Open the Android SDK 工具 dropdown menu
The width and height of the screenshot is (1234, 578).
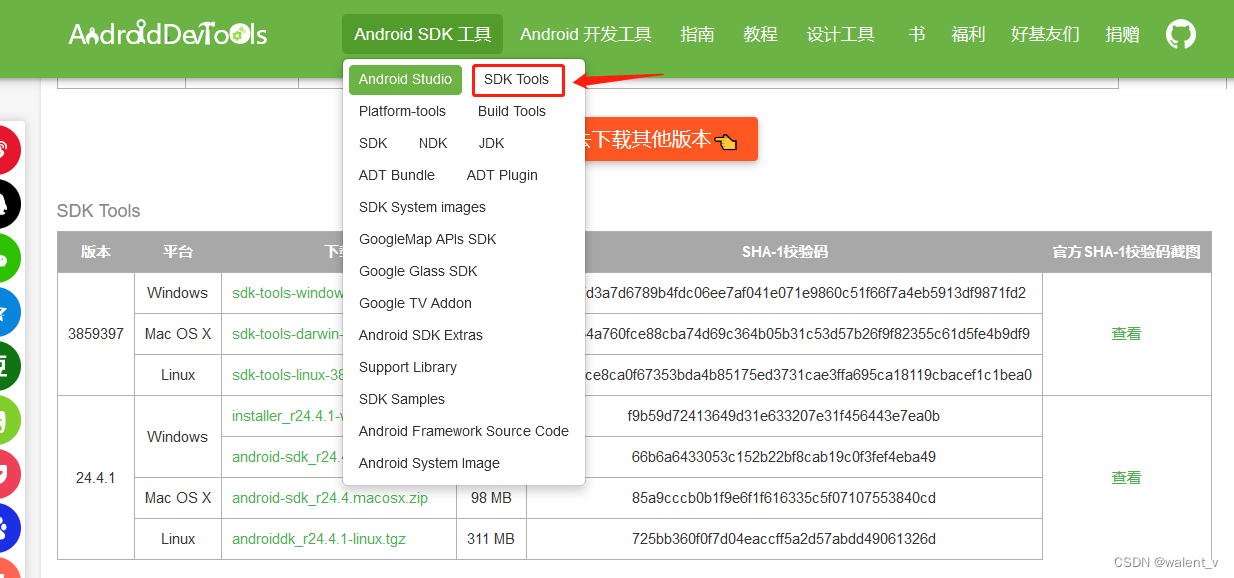[423, 34]
